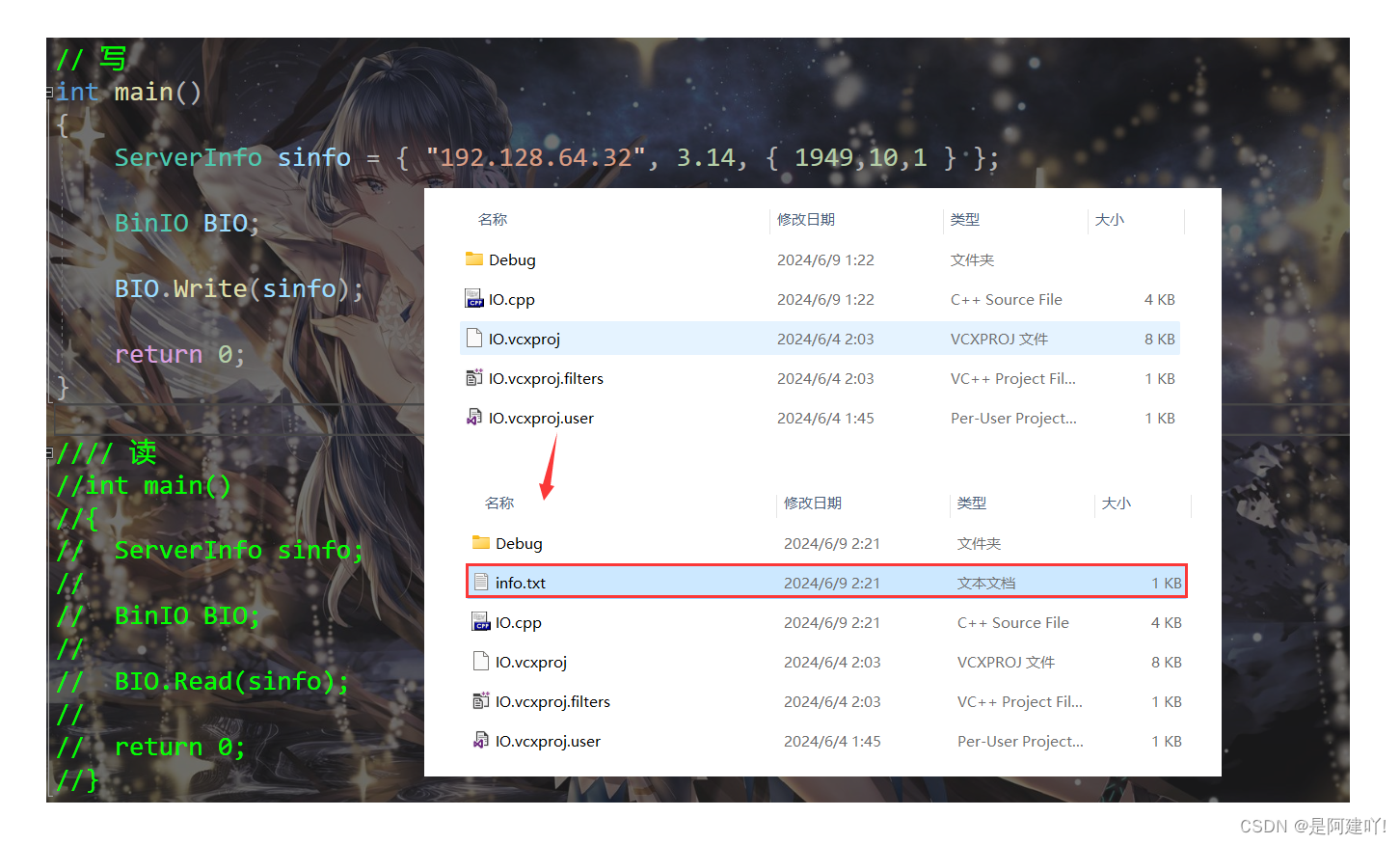Click the IO.cpp file icon in upper list

[x=473, y=299]
